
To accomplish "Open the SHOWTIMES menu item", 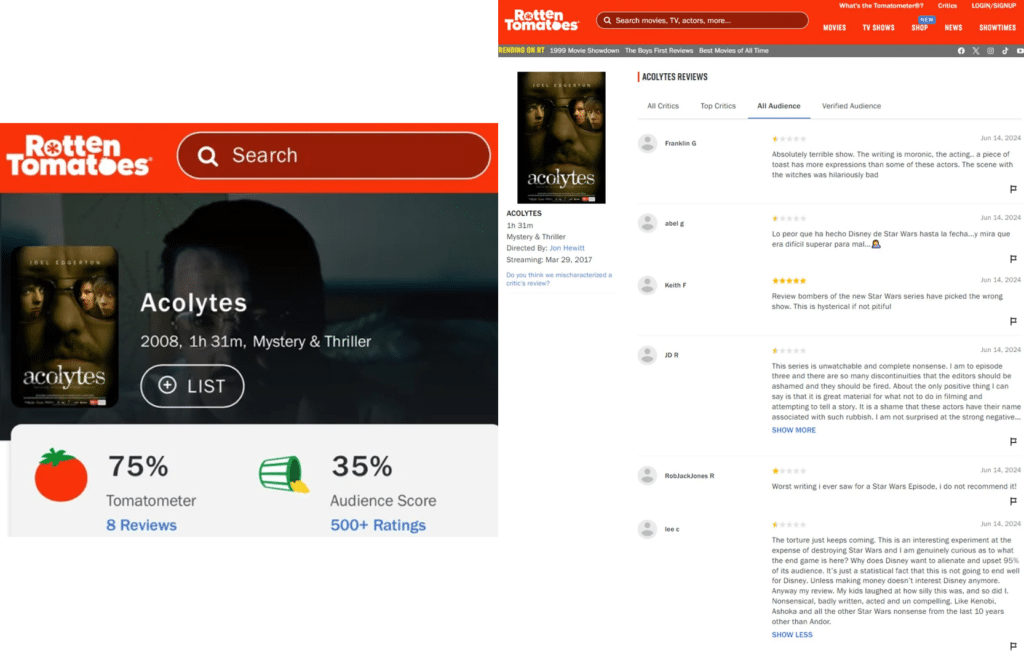I will click(997, 27).
